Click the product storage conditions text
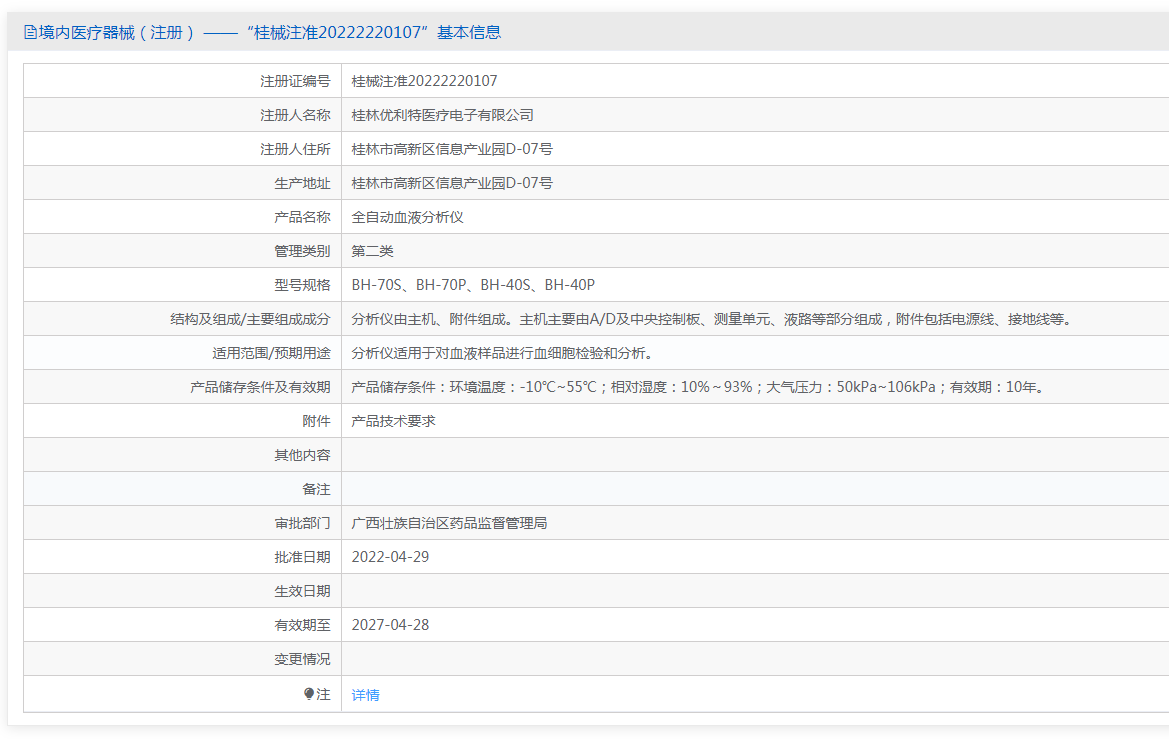This screenshot has height=739, width=1169. point(699,387)
